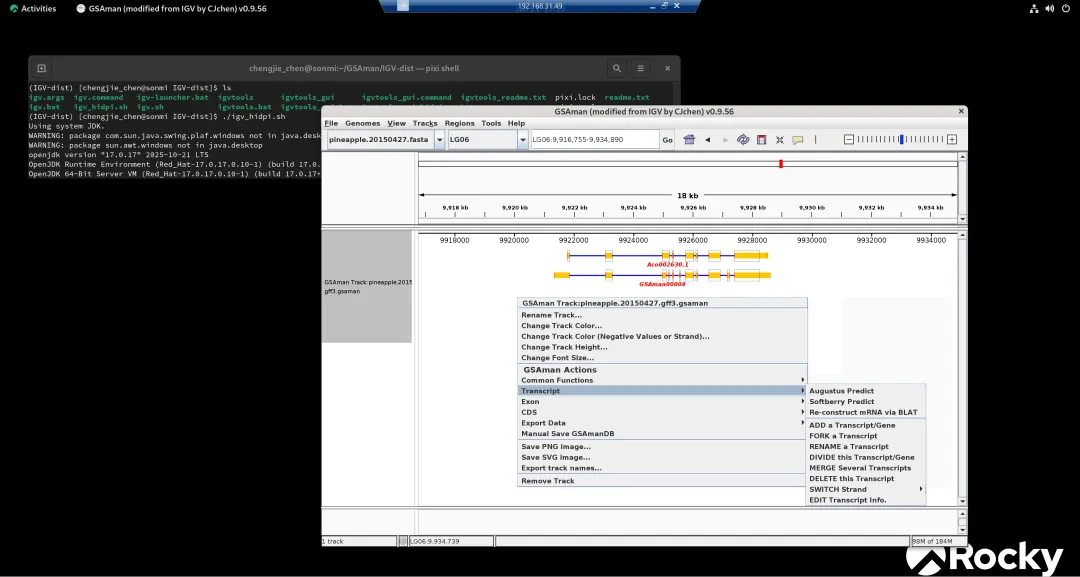Image resolution: width=1080 pixels, height=577 pixels.
Task: Select Rename Track... in context menu
Action: pyautogui.click(x=662, y=315)
